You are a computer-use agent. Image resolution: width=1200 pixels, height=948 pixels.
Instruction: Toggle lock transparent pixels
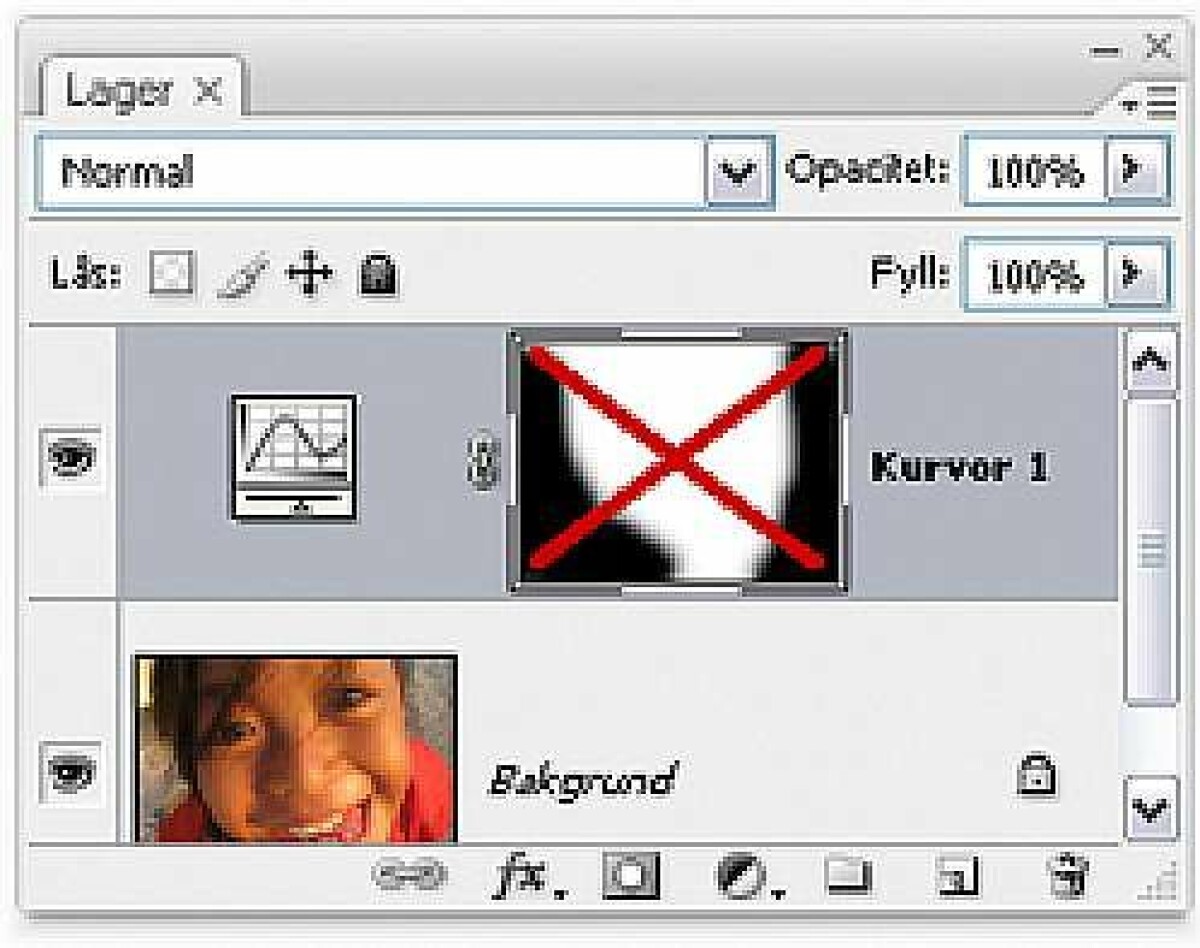click(172, 273)
